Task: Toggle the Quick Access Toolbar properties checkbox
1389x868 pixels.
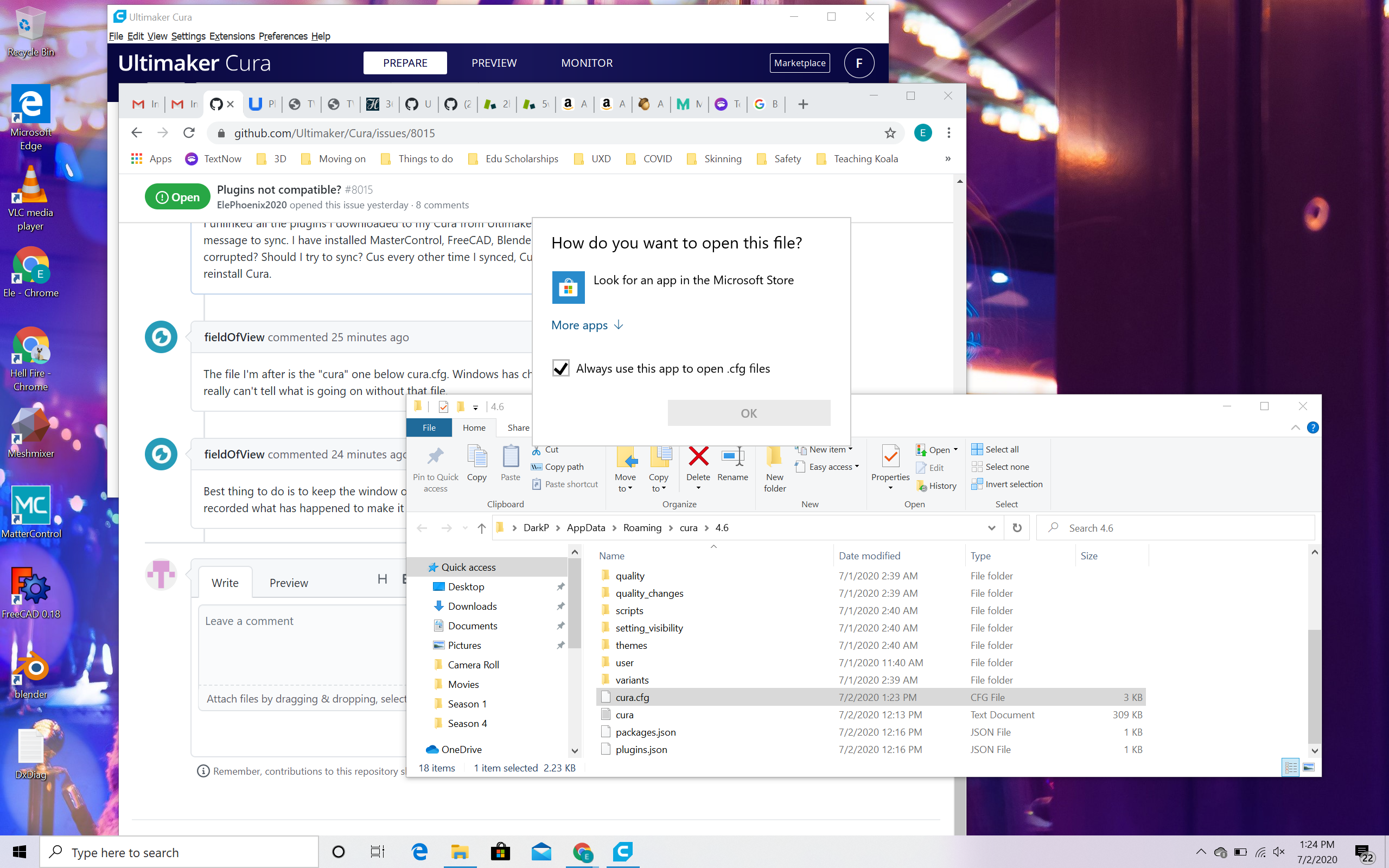Action: click(443, 406)
